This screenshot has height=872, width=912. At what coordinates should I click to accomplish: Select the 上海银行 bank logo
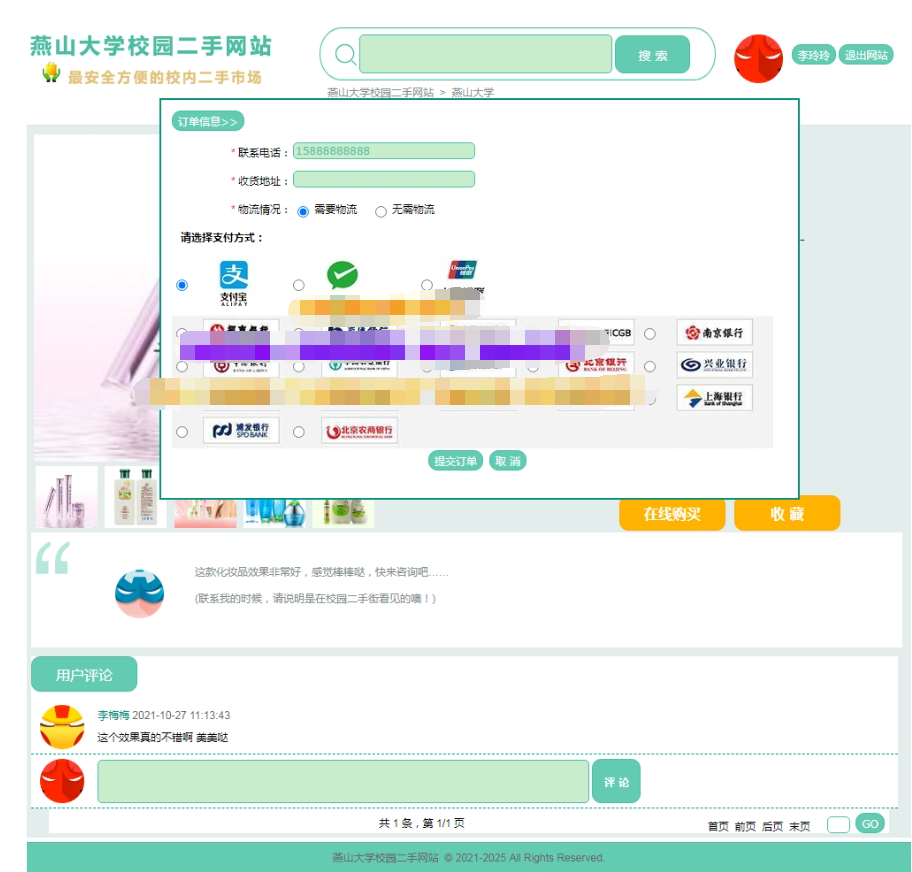click(714, 398)
